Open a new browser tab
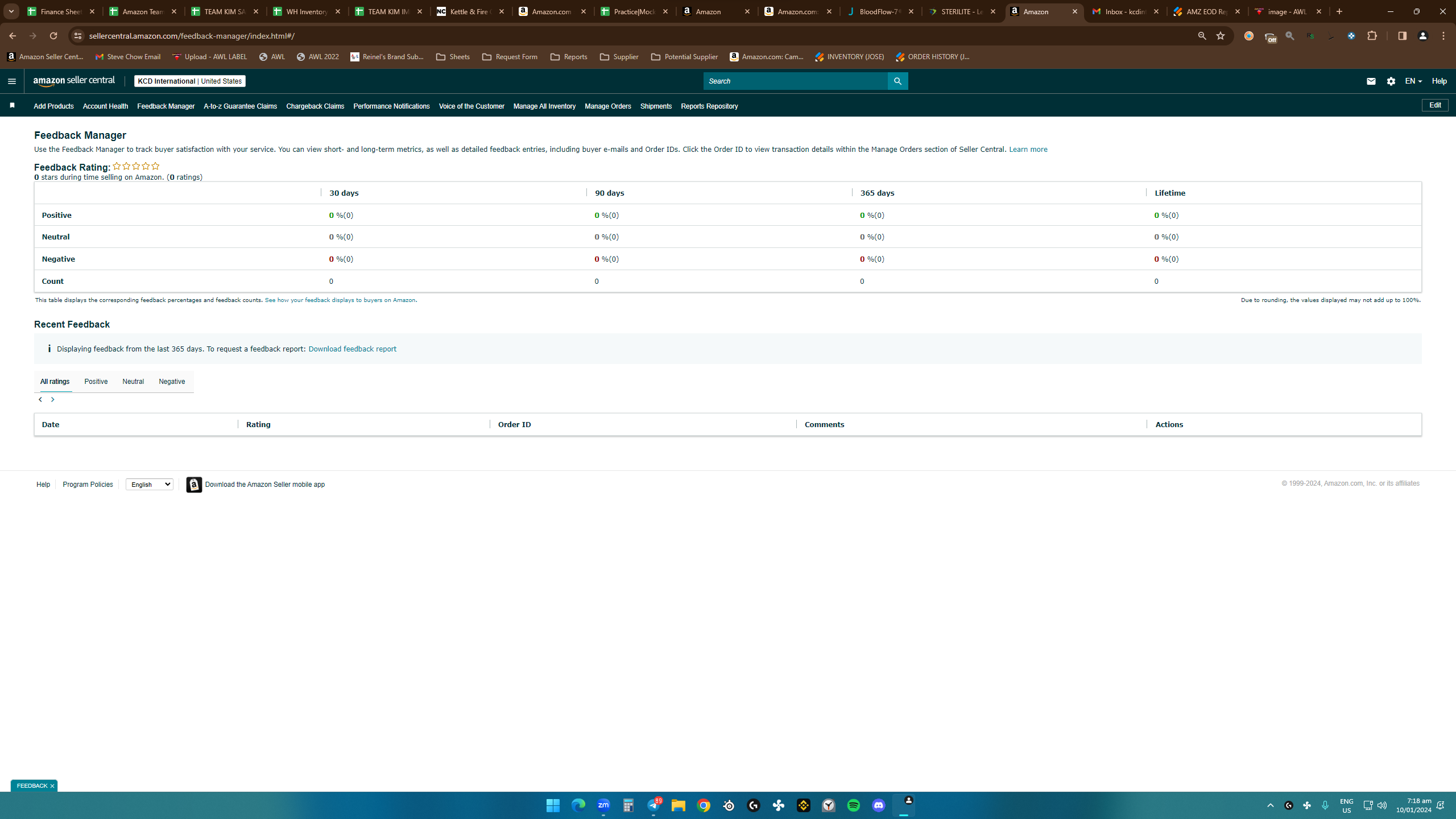1456x819 pixels. [1339, 11]
